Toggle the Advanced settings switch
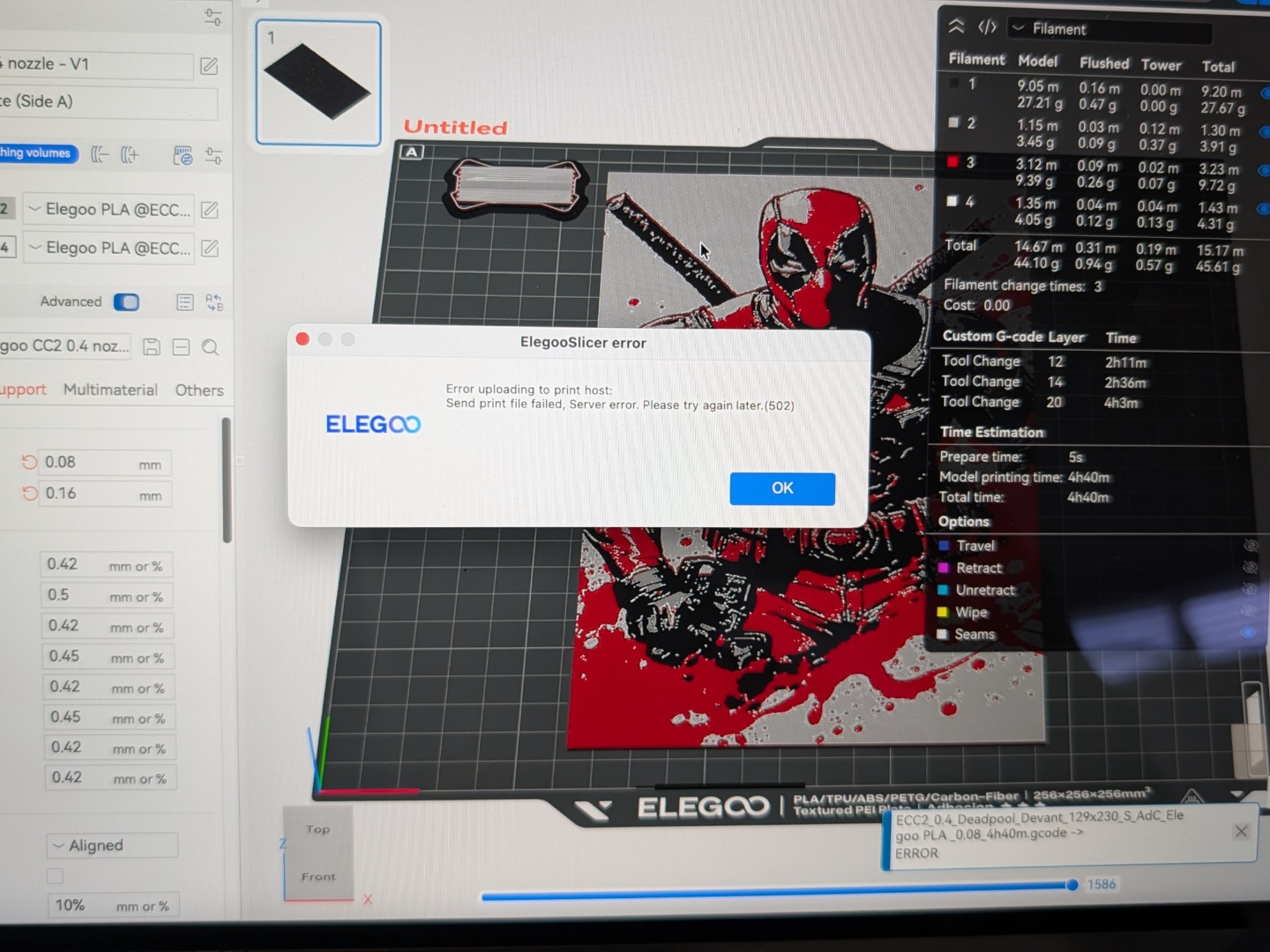This screenshot has width=1270, height=952. [126, 302]
